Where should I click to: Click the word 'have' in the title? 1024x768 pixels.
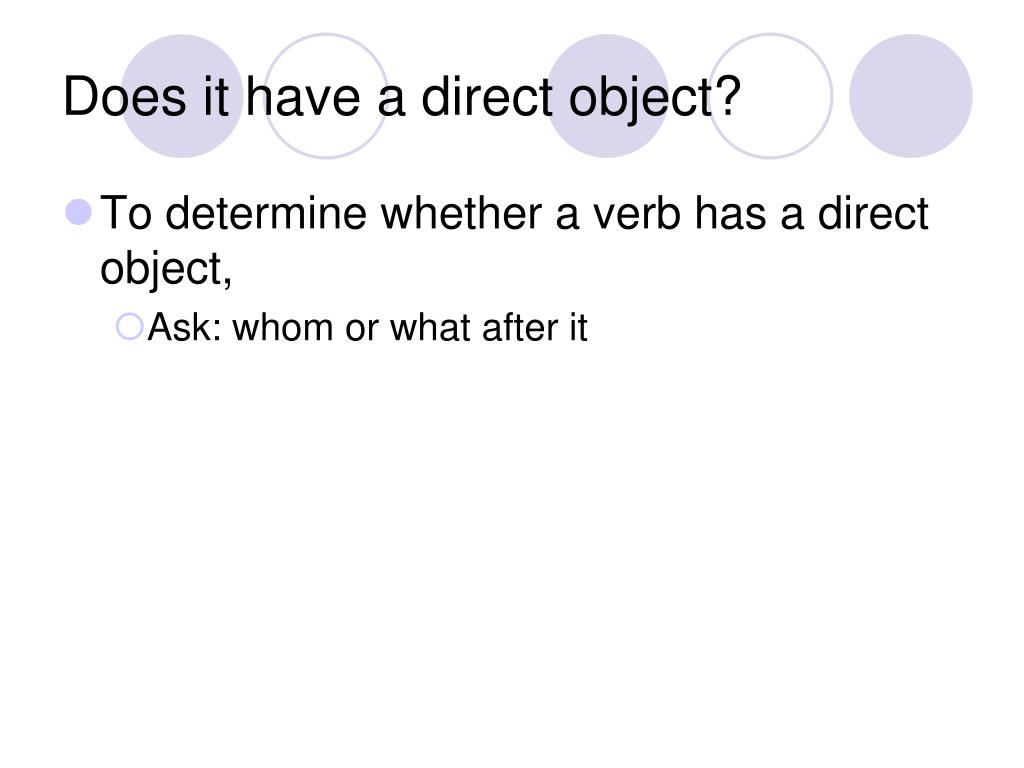(x=303, y=97)
